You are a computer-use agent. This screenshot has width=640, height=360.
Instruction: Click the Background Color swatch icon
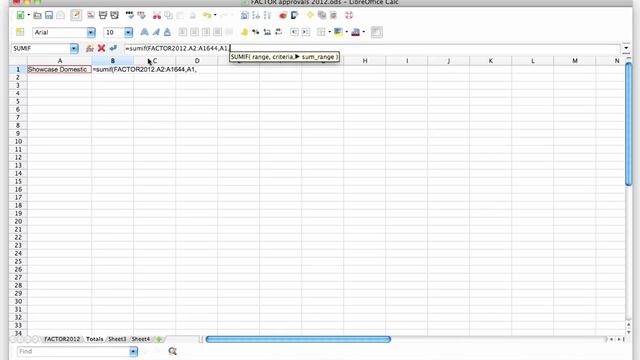[338, 32]
